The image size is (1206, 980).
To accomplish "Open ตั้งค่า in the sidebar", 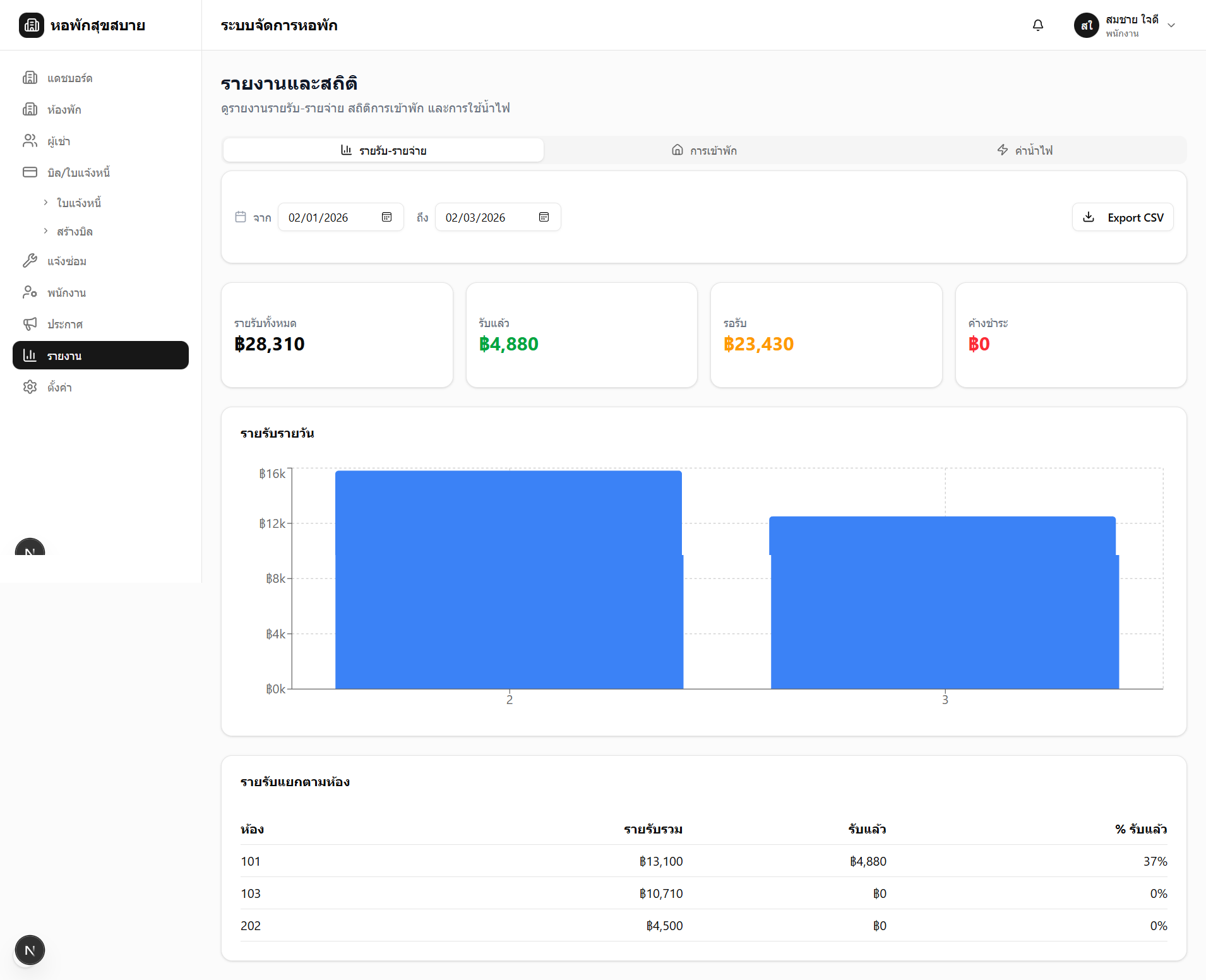I will [x=100, y=387].
